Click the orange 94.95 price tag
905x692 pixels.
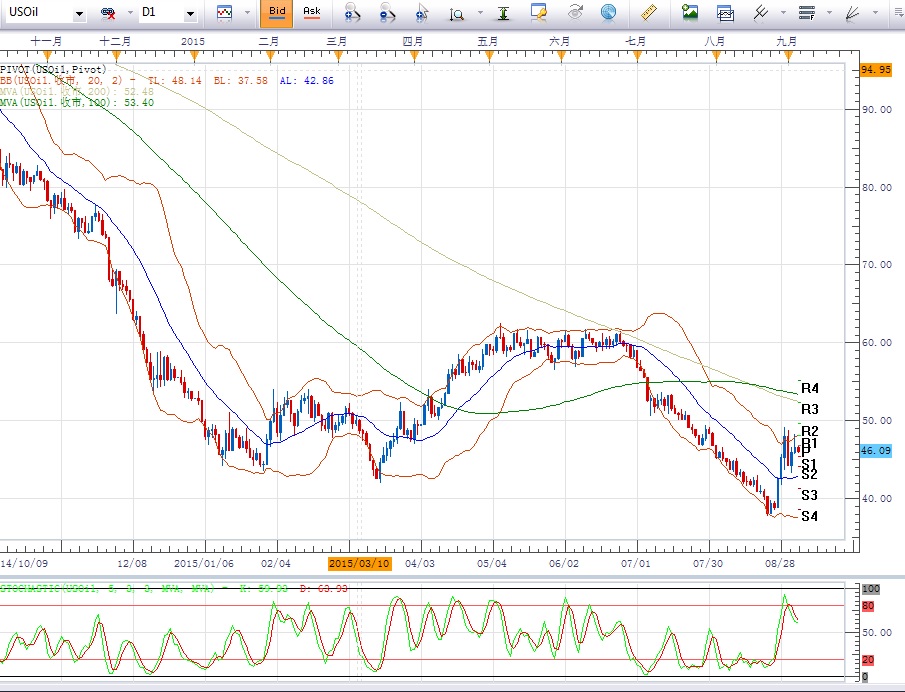point(876,70)
